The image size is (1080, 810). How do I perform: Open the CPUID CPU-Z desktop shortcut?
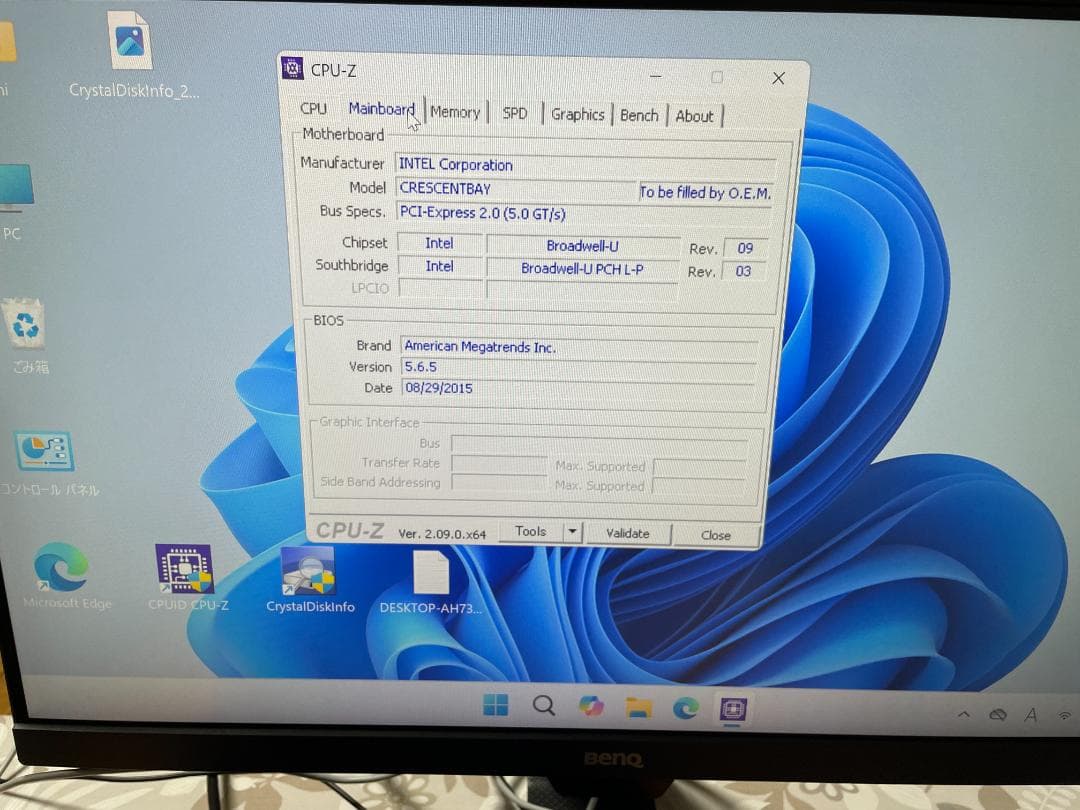(x=186, y=570)
